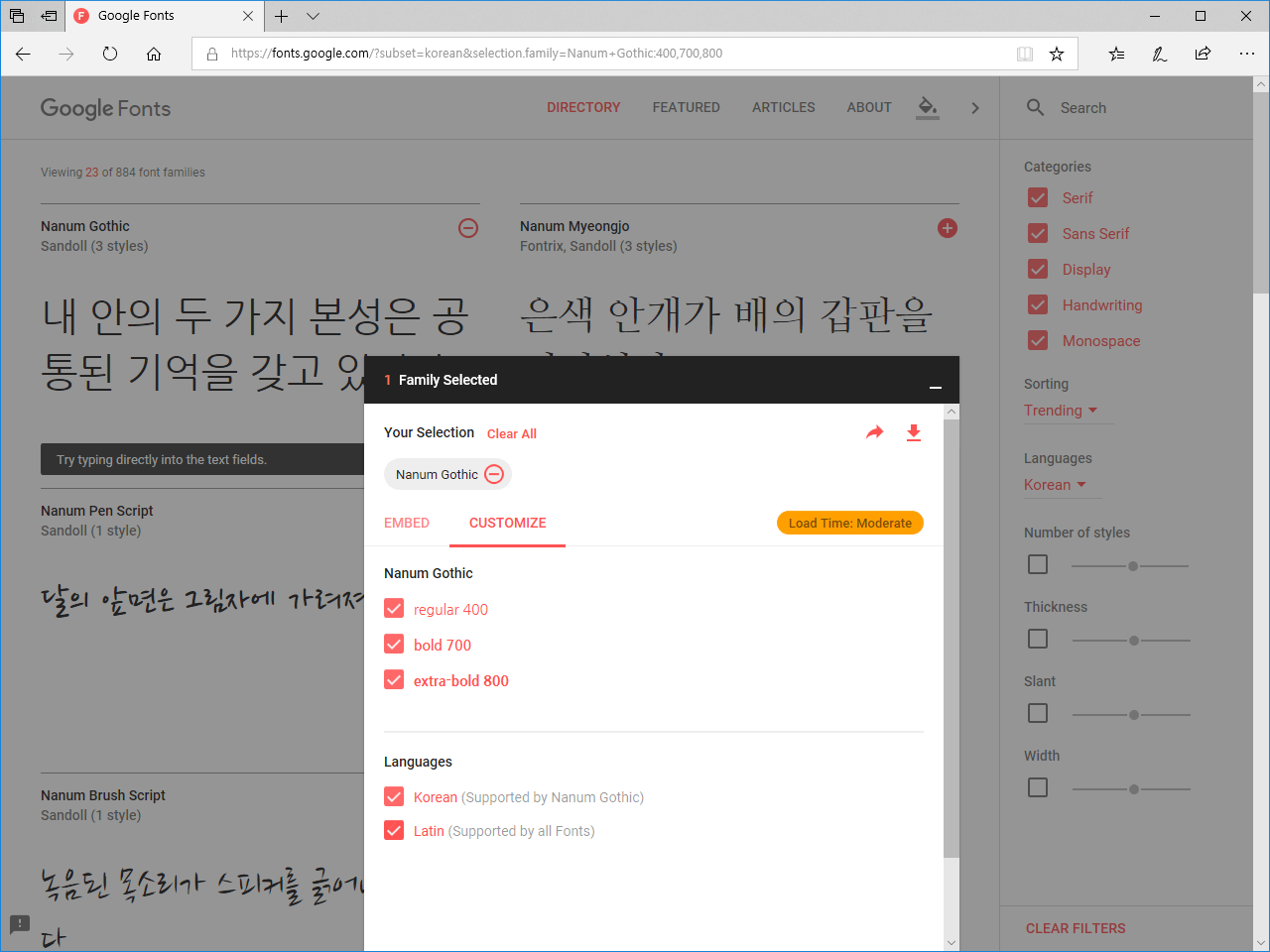Open the browser home page

[154, 54]
